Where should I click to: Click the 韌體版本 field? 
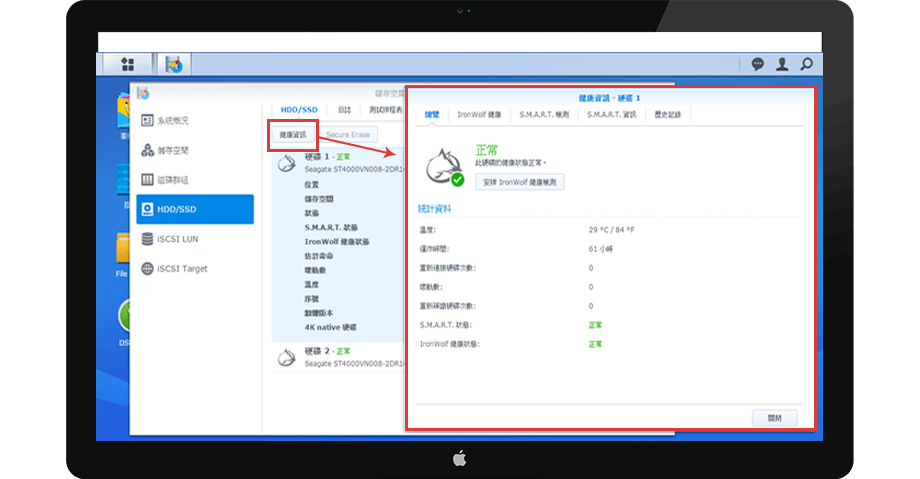(x=319, y=313)
